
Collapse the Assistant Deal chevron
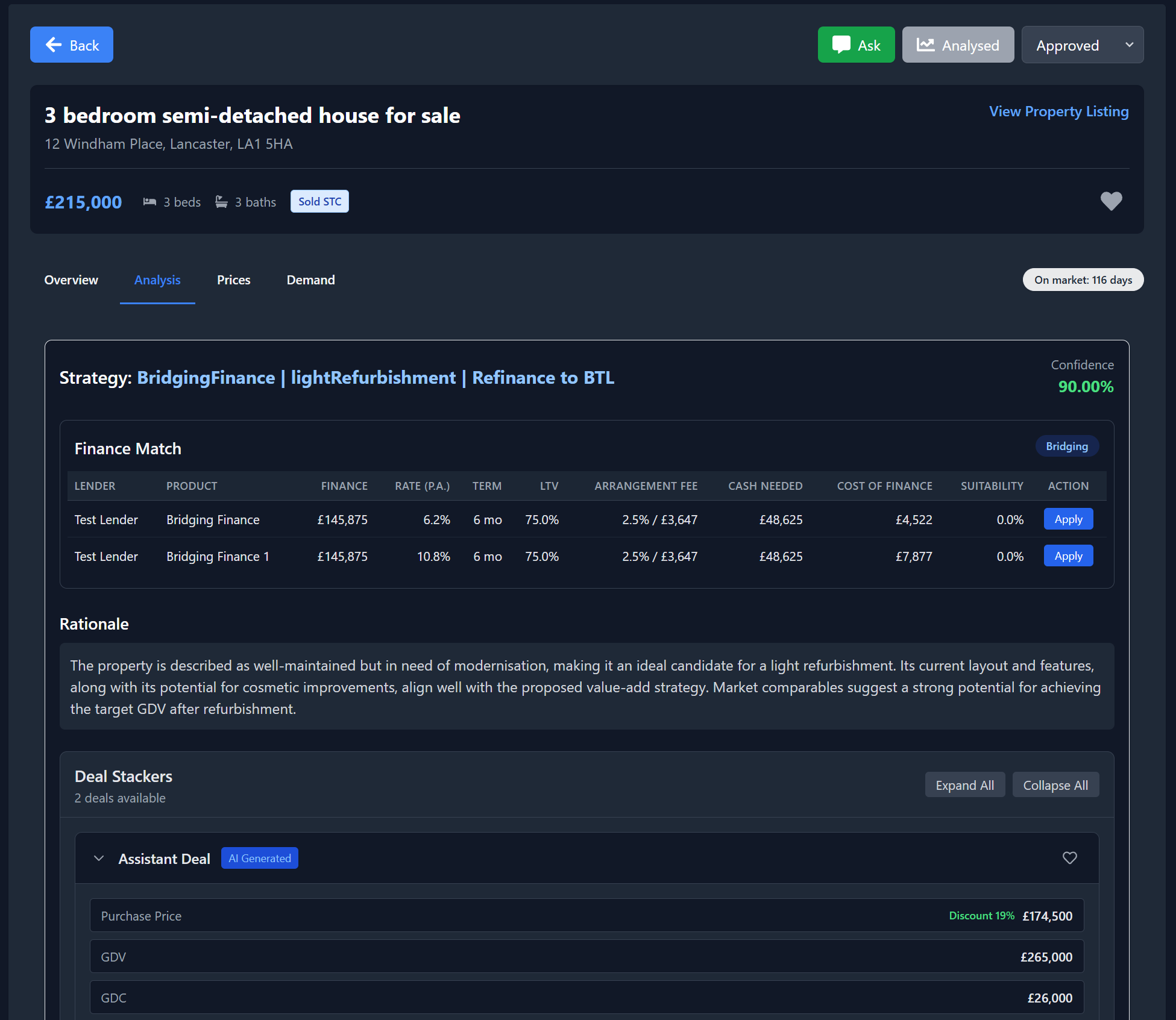pos(99,858)
